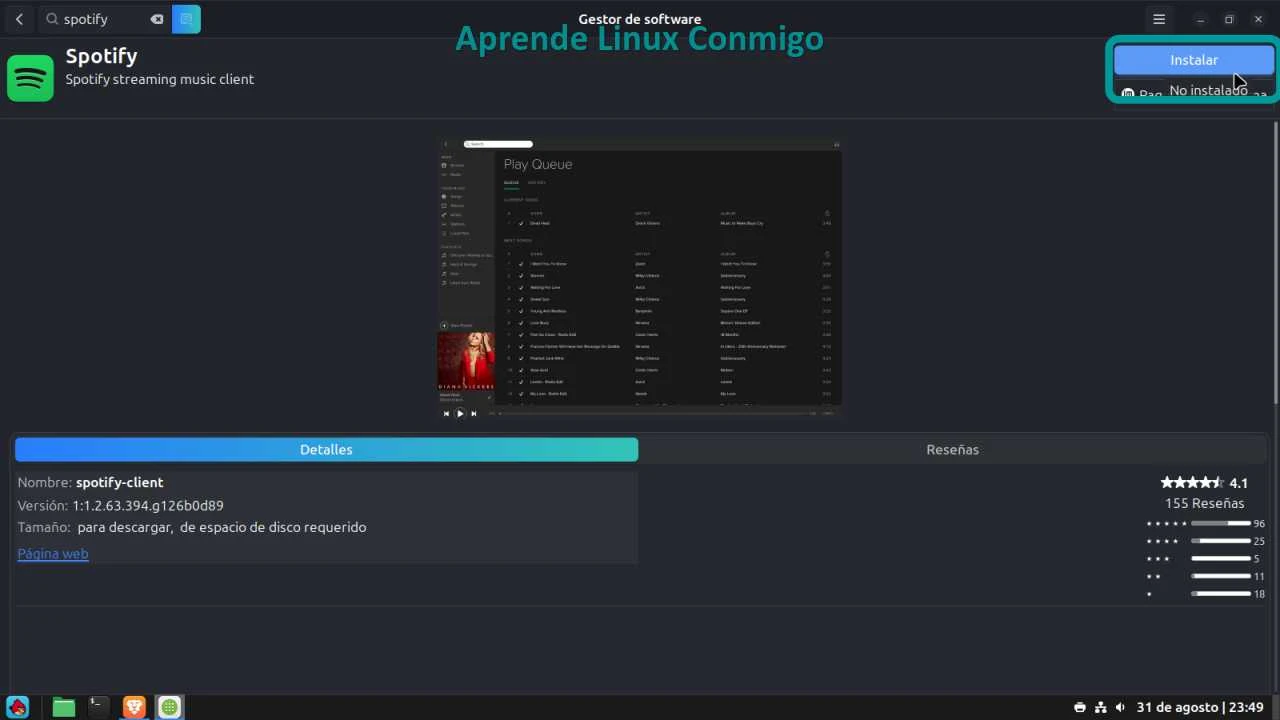Click the four-star rating bar showing 25
Screen dimensions: 1280x720
click(1221, 541)
